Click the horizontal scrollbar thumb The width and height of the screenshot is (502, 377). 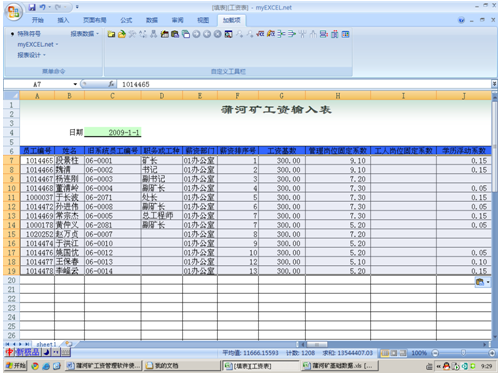[316, 344]
